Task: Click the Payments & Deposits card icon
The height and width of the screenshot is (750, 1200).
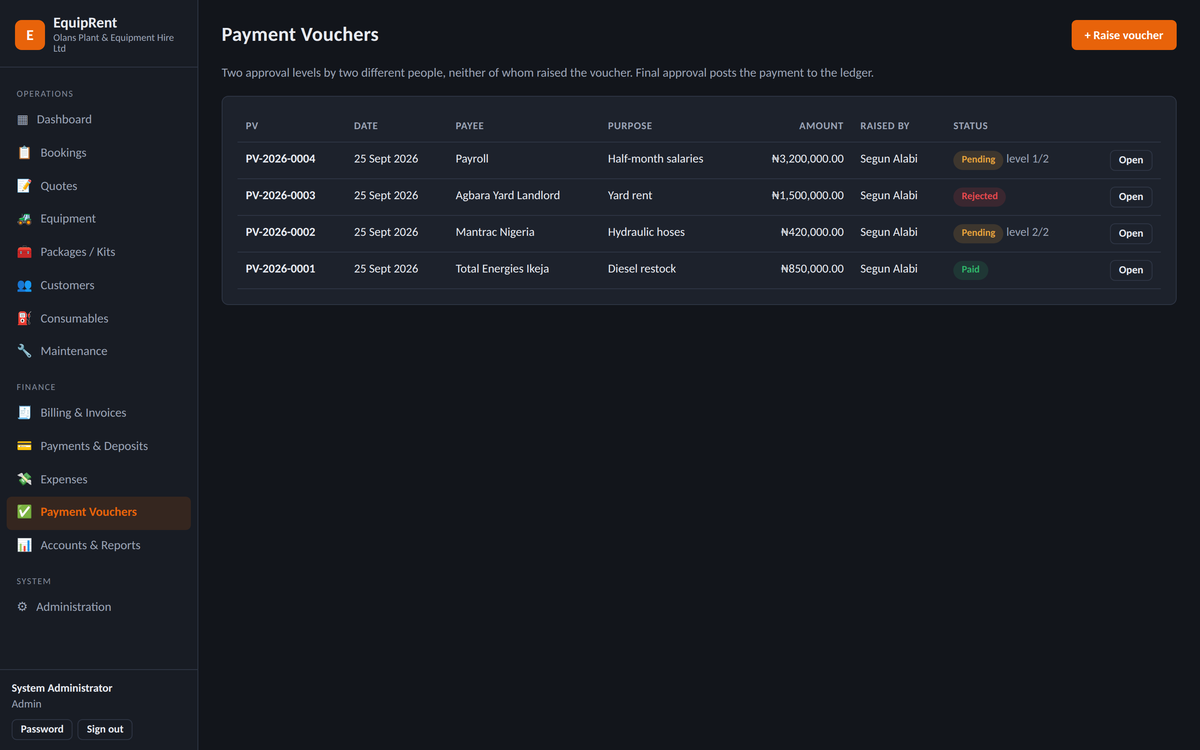Action: (24, 446)
